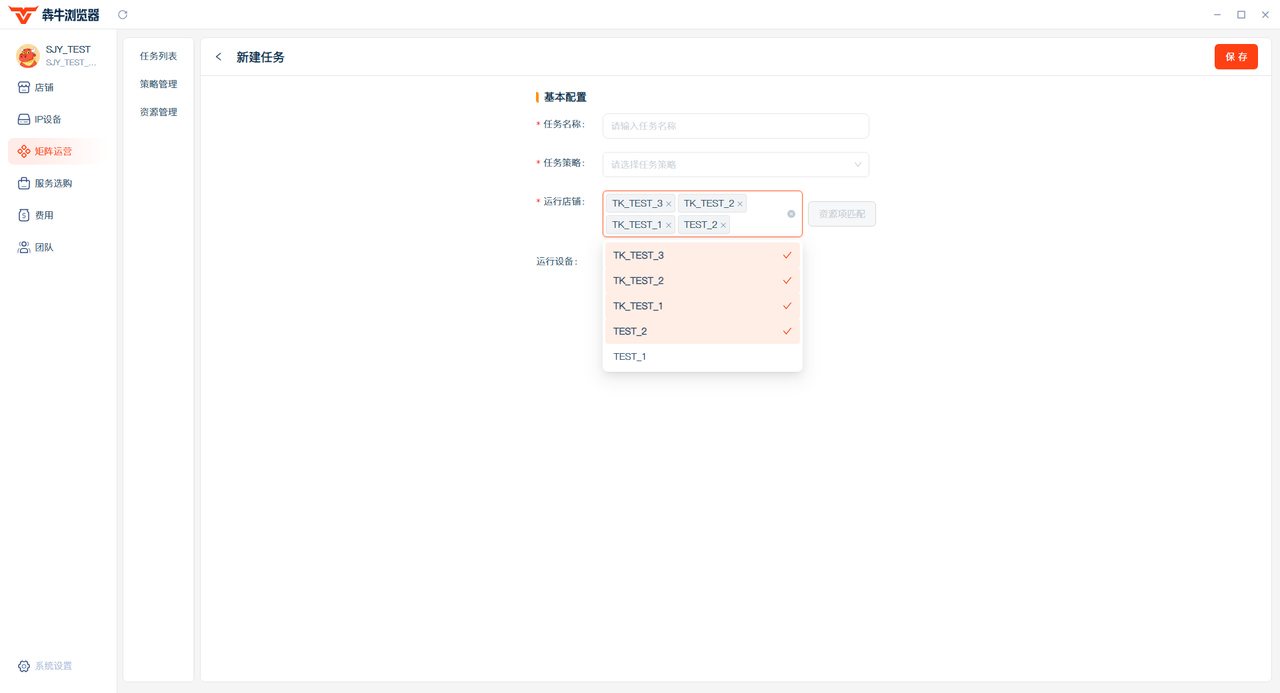Switch to the 任务列表 tab
The width and height of the screenshot is (1280, 693).
[158, 56]
